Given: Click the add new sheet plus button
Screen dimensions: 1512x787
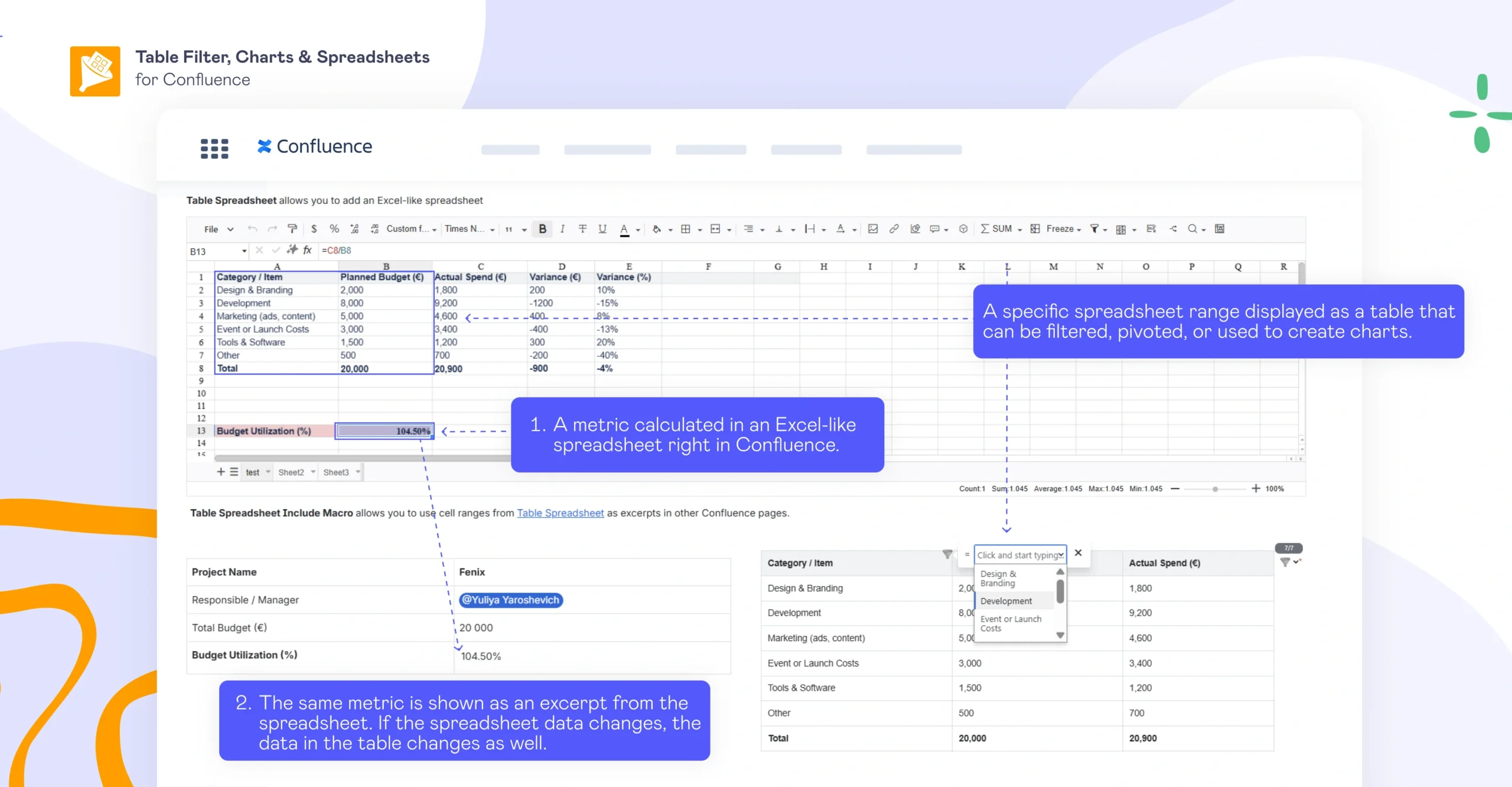Looking at the screenshot, I should [x=220, y=471].
